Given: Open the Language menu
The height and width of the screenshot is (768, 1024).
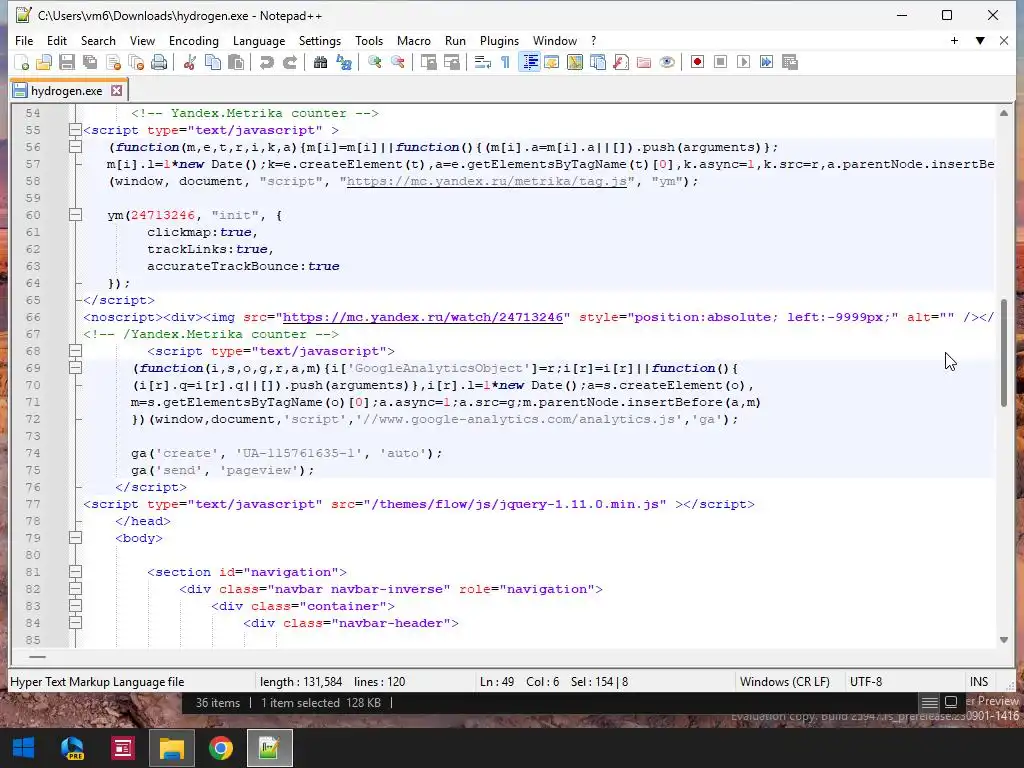Looking at the screenshot, I should (259, 40).
